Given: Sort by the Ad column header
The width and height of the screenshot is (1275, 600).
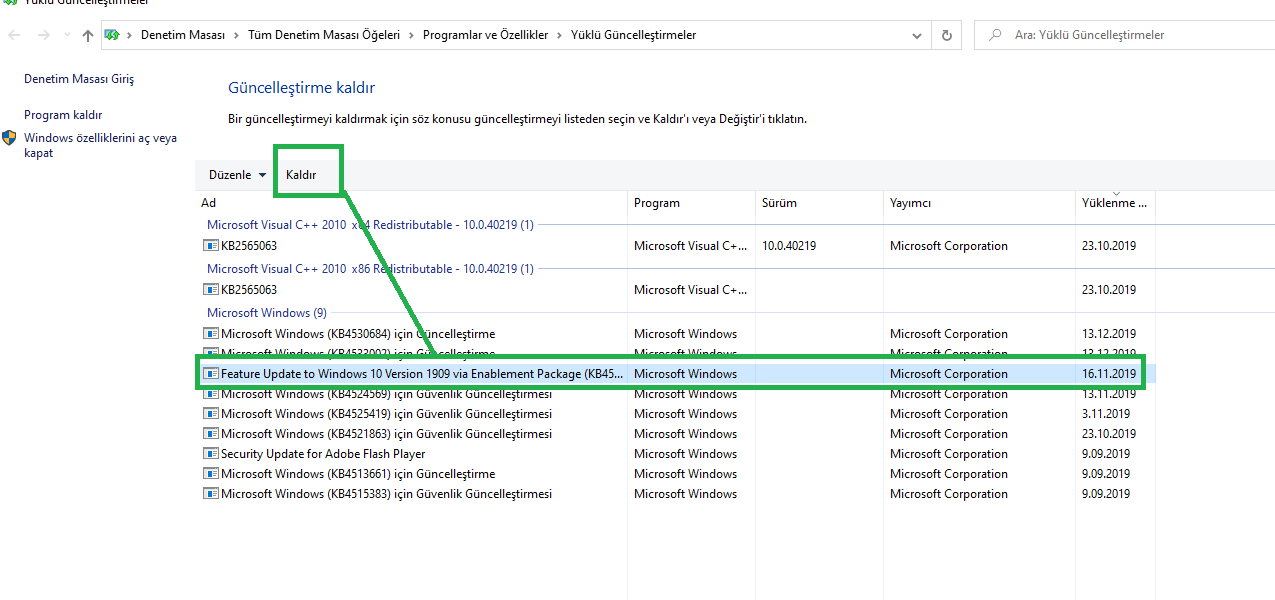Looking at the screenshot, I should [x=411, y=203].
